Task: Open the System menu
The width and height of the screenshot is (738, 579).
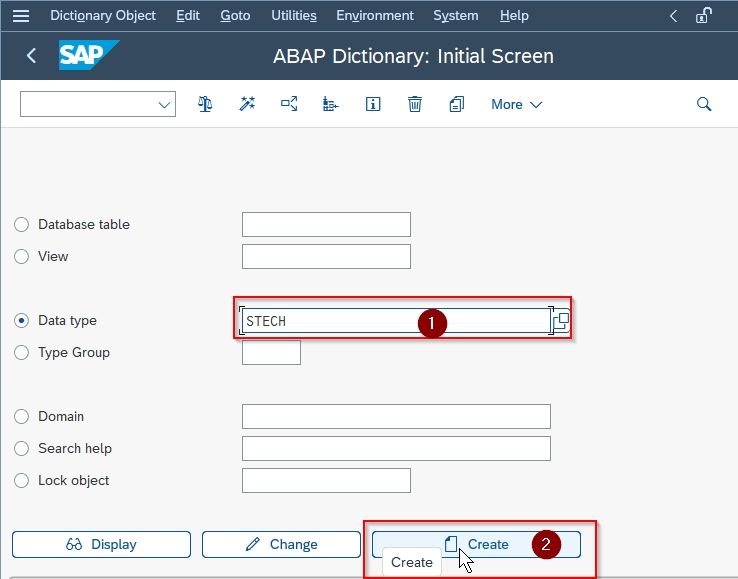Action: pyautogui.click(x=456, y=16)
